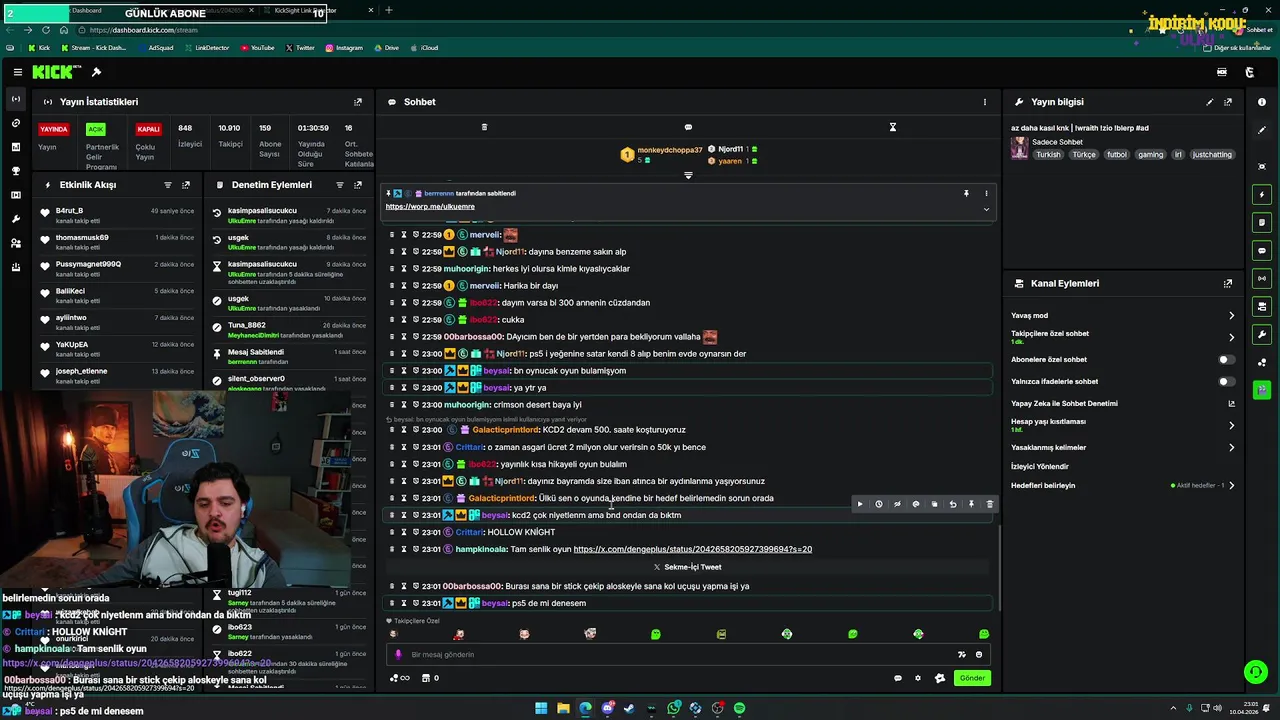Screen dimensions: 1280x720
Task: Delete message via hover toolbar trash icon
Action: click(x=990, y=505)
